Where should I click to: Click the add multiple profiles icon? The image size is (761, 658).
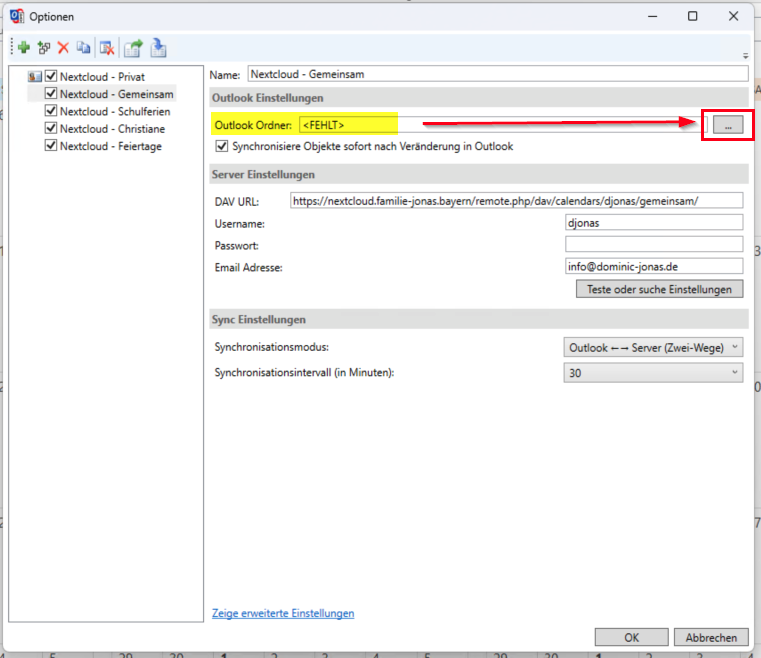click(x=44, y=48)
